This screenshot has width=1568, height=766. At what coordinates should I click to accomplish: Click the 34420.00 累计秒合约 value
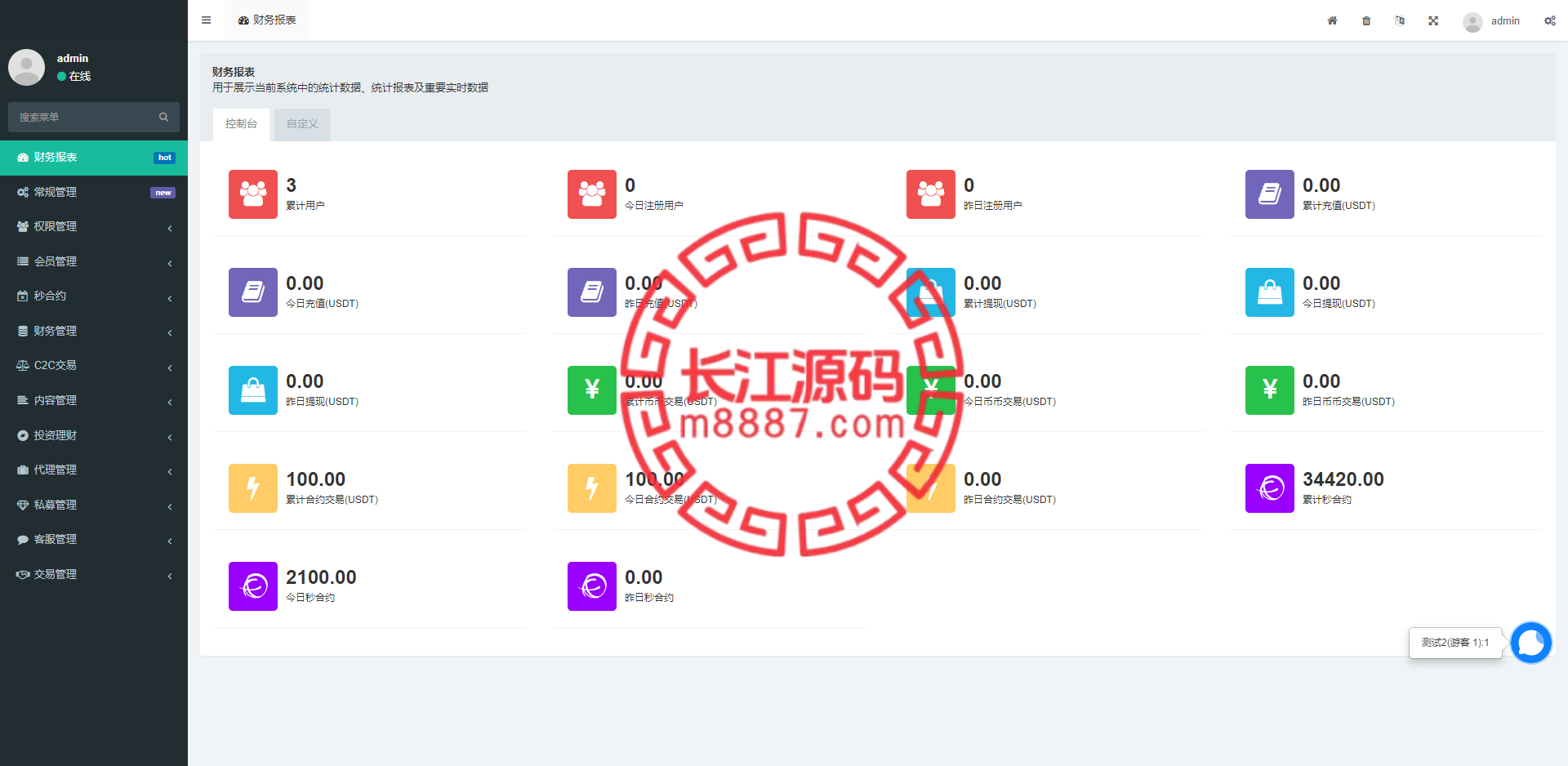1343,479
